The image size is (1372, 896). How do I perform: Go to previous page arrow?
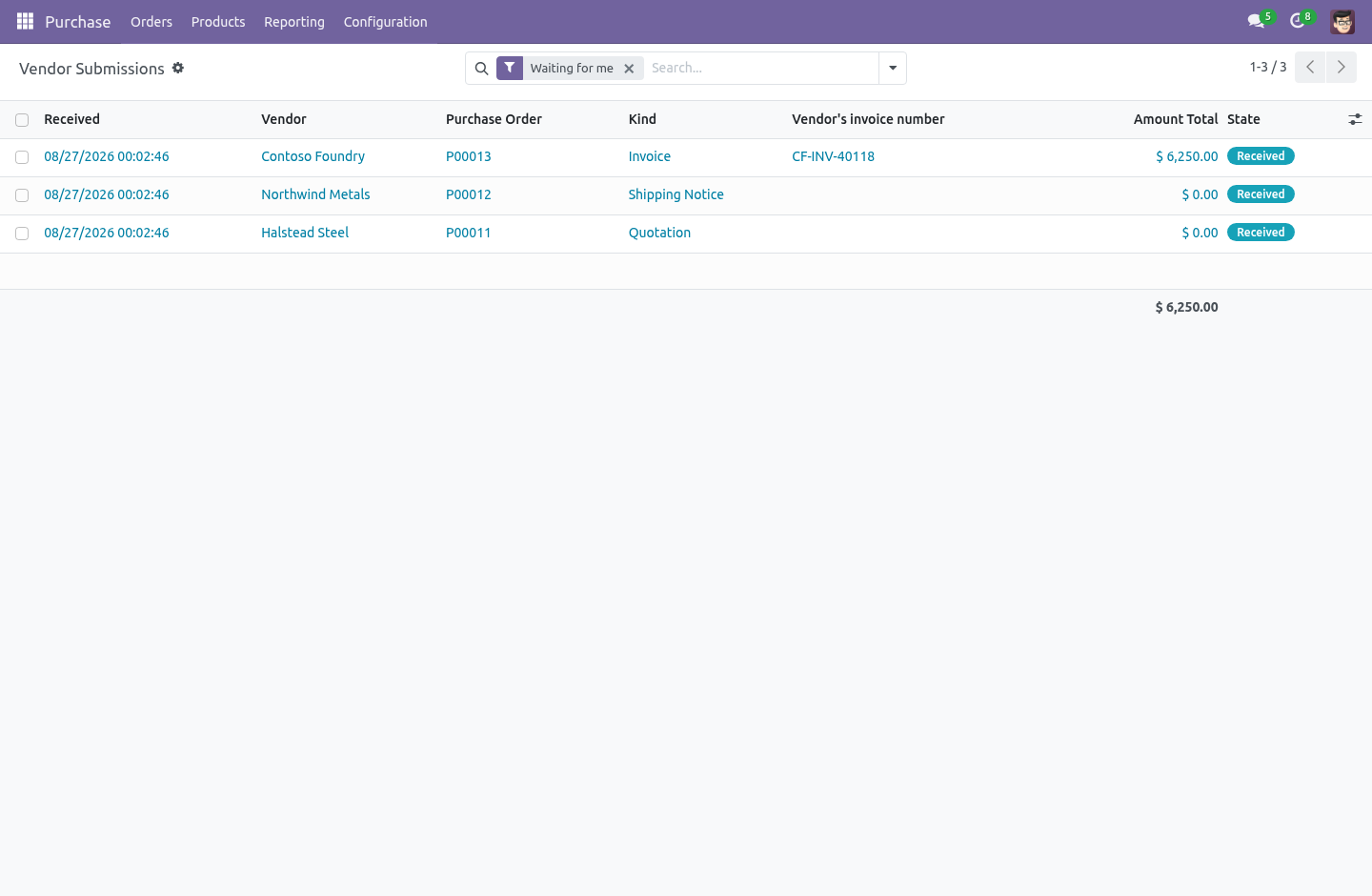point(1310,67)
